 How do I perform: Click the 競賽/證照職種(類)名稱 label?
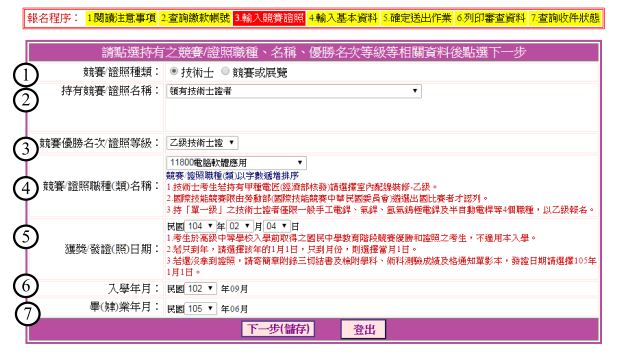tap(101, 186)
